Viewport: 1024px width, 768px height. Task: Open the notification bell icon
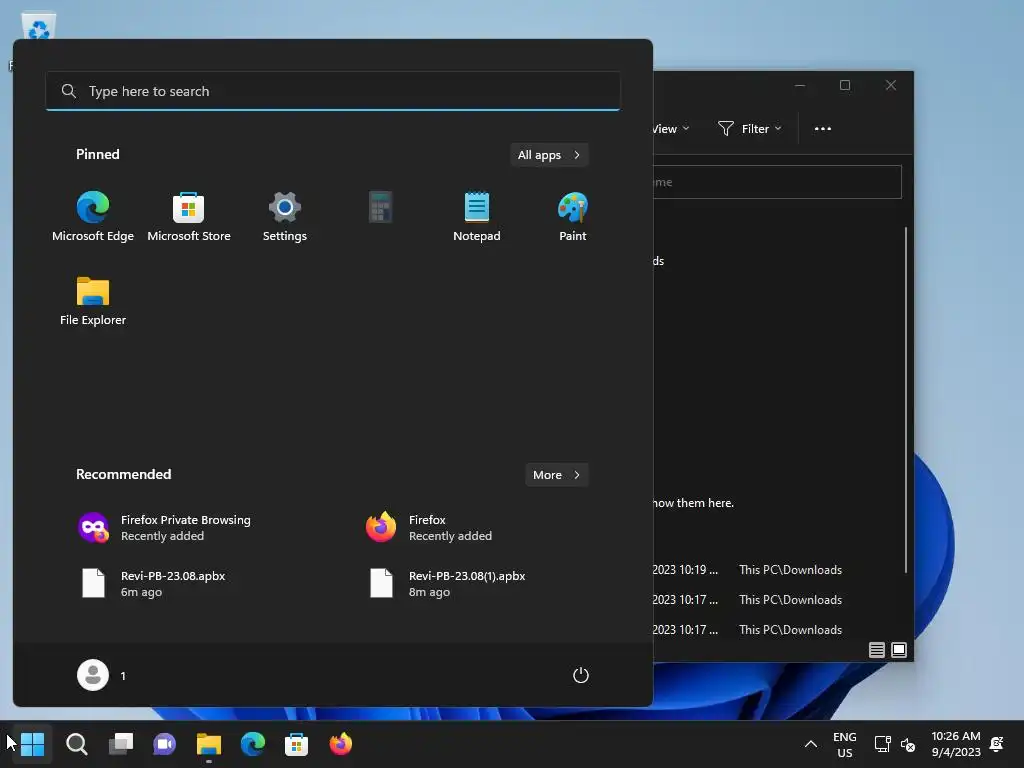[997, 744]
